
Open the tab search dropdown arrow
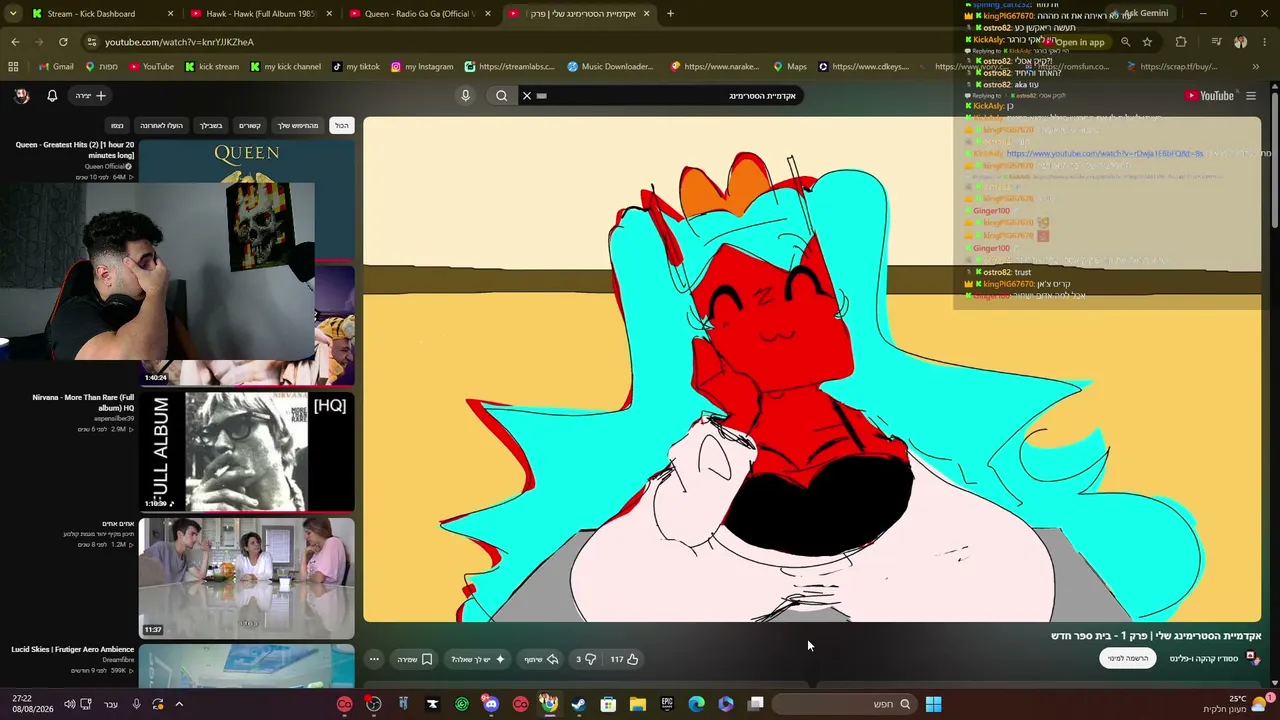click(13, 14)
